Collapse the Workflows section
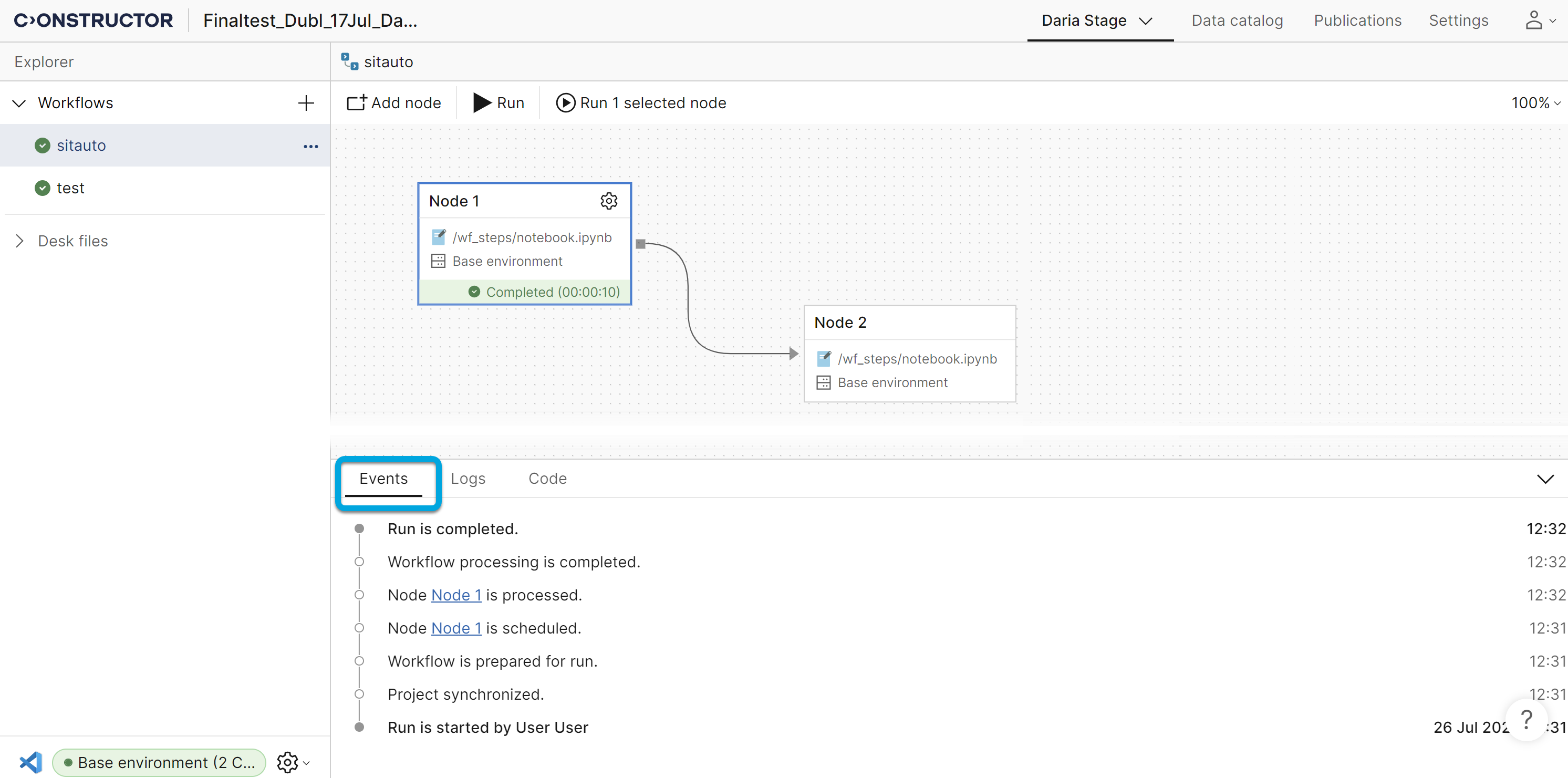 pyautogui.click(x=19, y=103)
